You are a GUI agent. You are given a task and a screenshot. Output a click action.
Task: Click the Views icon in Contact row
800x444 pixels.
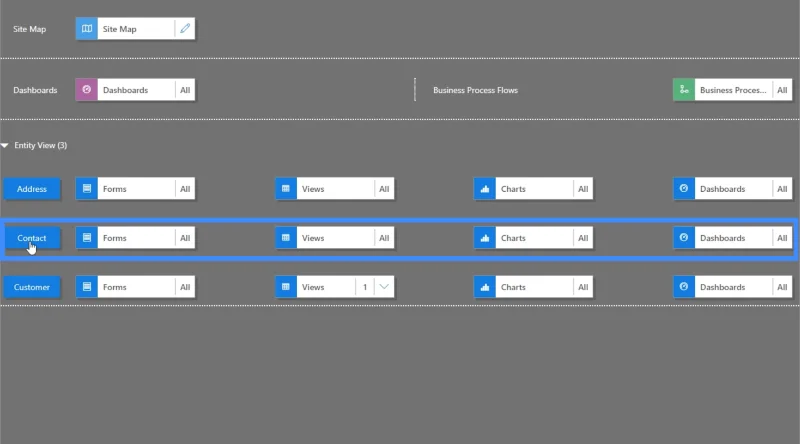point(286,238)
